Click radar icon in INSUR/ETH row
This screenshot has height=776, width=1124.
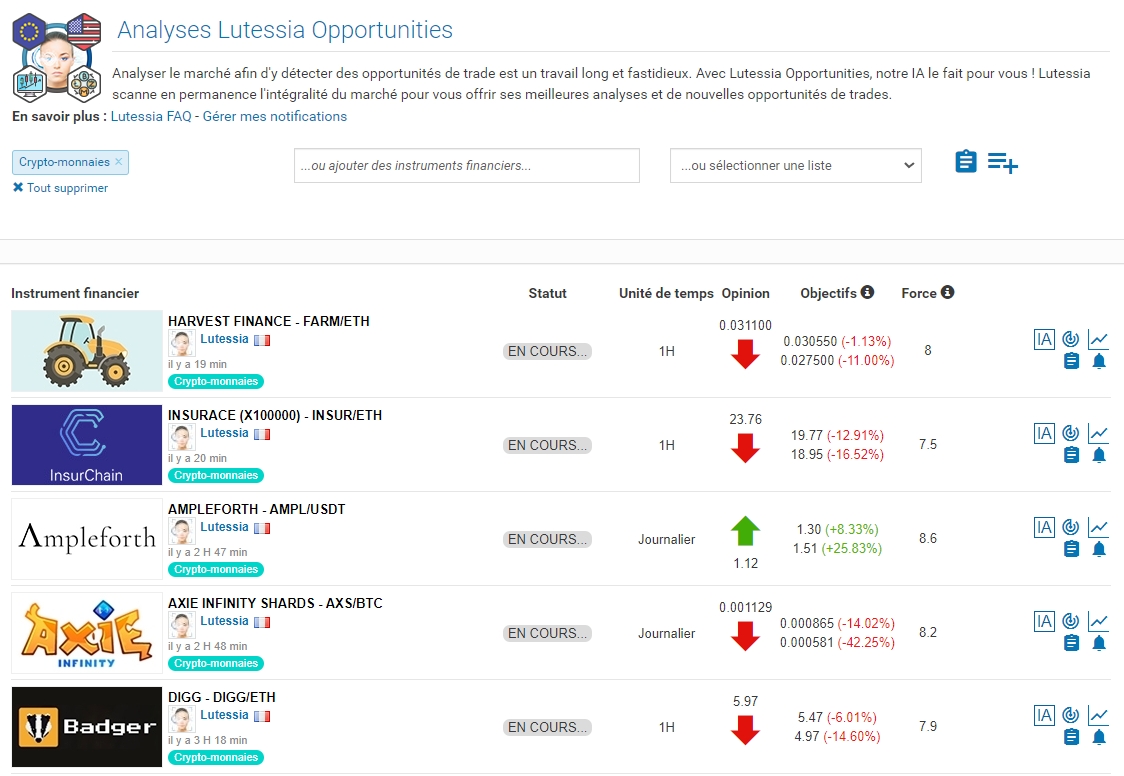pos(1071,433)
